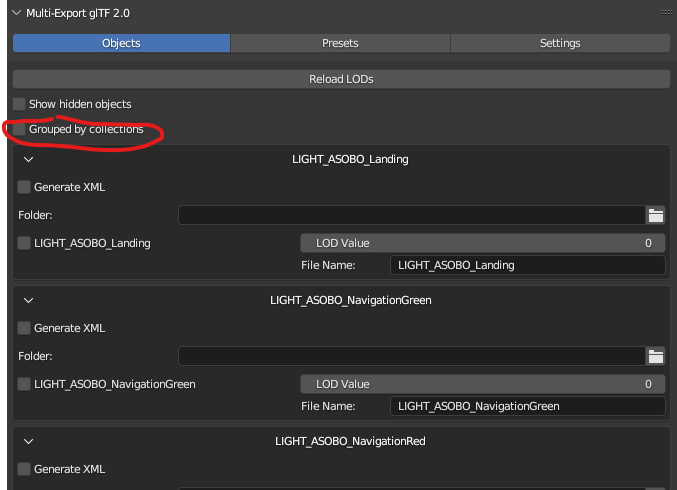This screenshot has width=677, height=490.
Task: Enable Generate XML for LIGHT_ASOBO_NavigationGreen
Action: pos(24,328)
